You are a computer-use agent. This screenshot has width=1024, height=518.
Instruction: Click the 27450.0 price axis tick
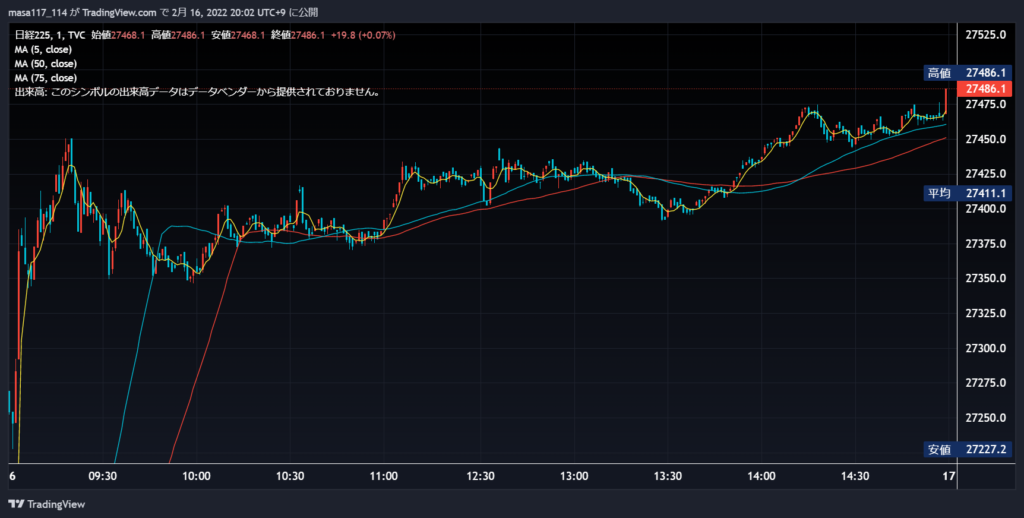pos(985,139)
